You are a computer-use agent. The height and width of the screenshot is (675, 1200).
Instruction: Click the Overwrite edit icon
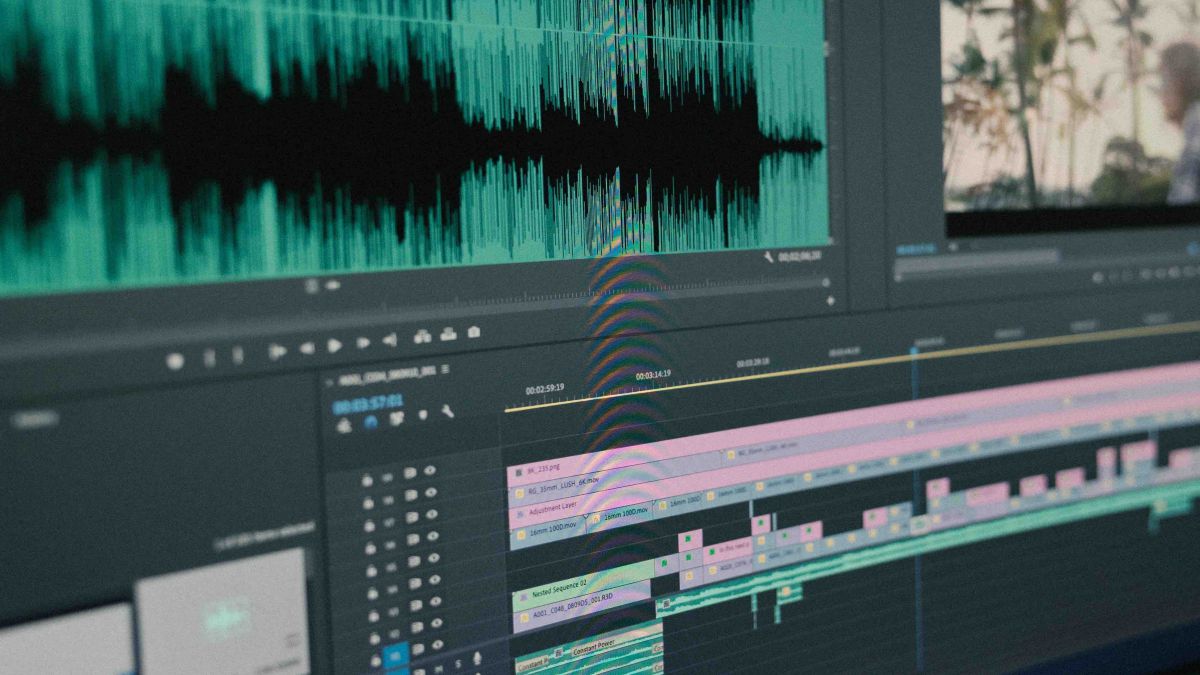tap(448, 334)
